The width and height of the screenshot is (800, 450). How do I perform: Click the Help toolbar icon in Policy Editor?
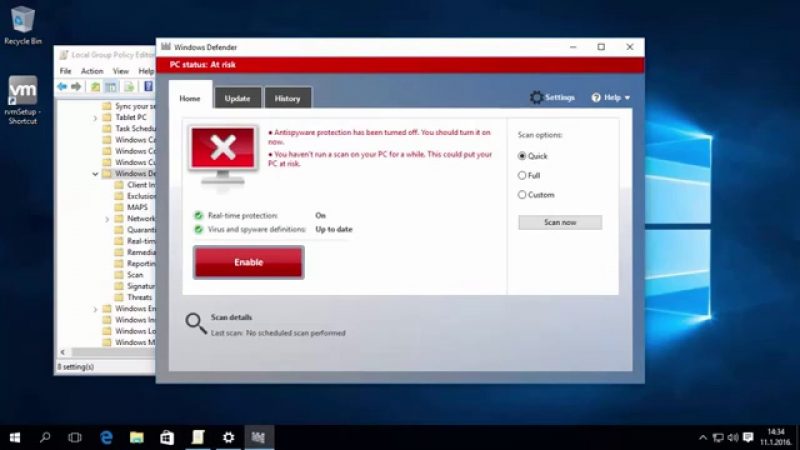[148, 87]
